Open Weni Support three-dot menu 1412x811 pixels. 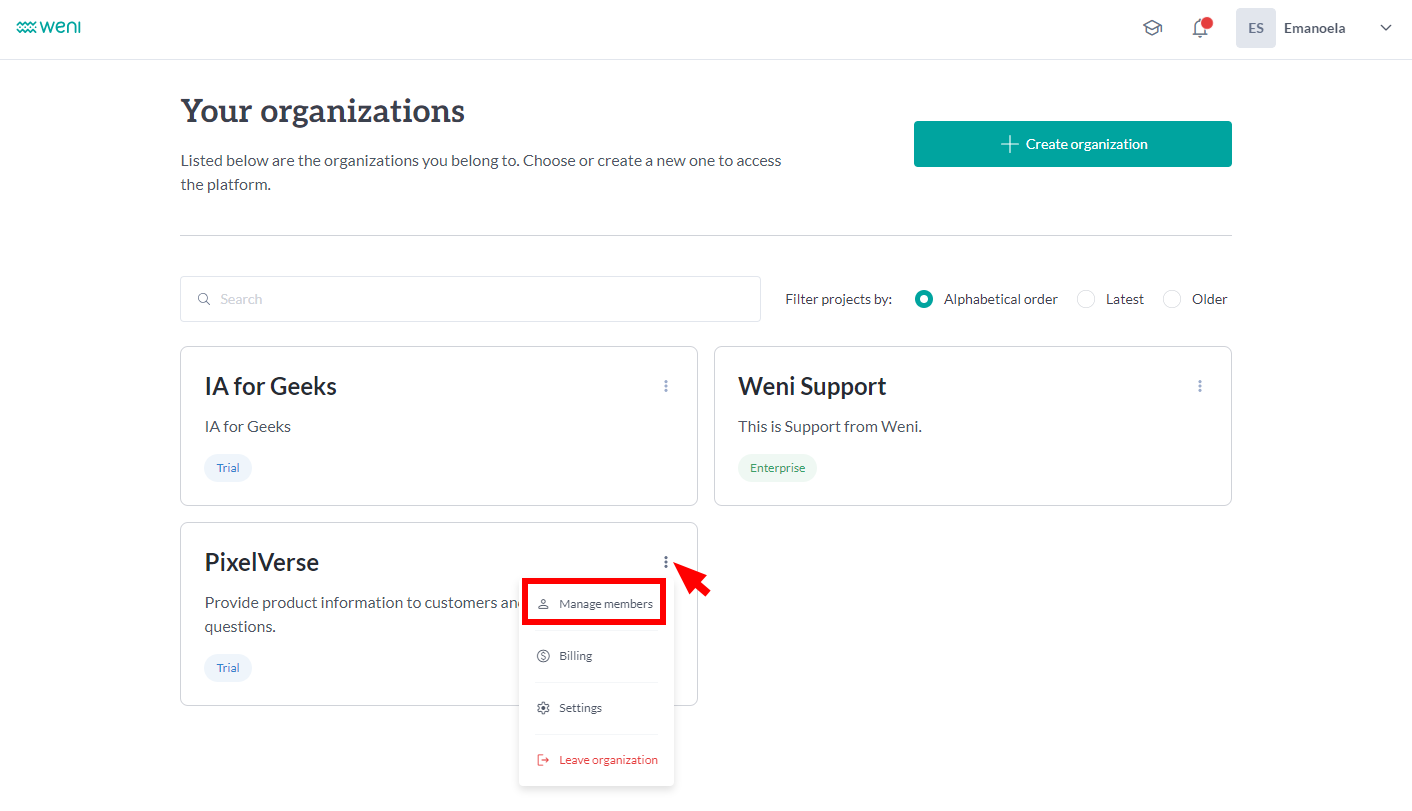click(1200, 386)
